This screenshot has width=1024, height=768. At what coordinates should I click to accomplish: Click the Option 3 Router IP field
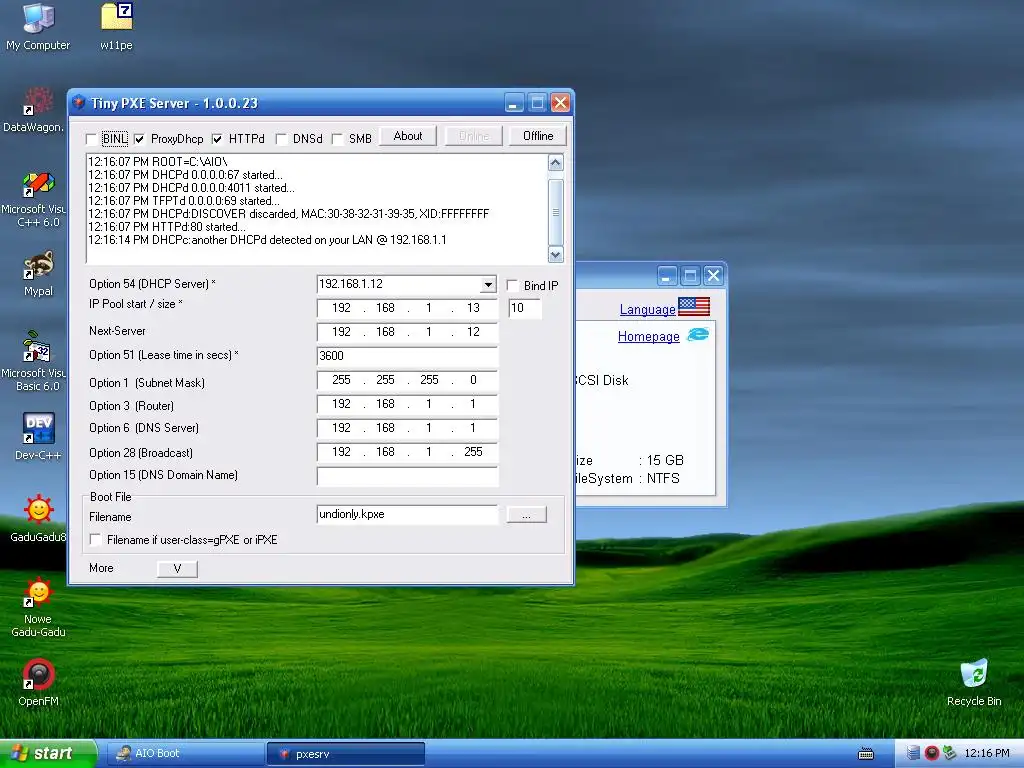coord(408,404)
